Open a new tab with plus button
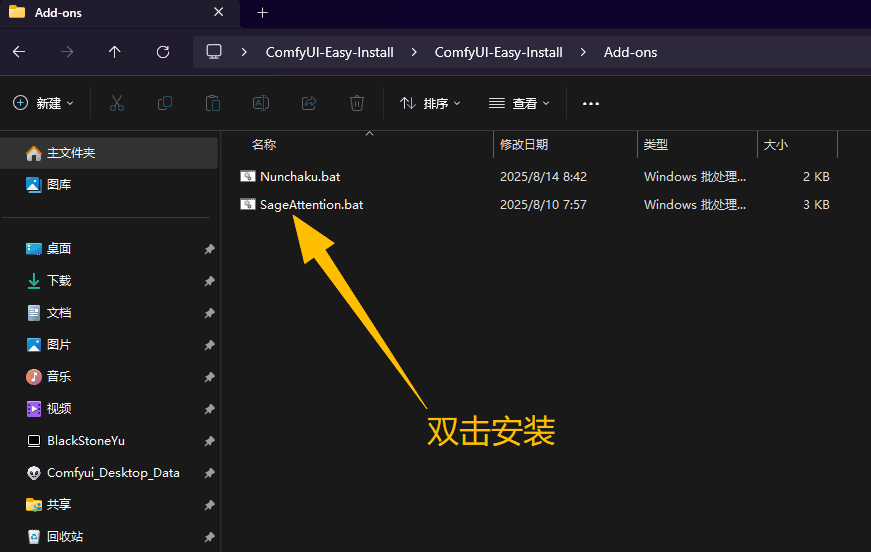The height and width of the screenshot is (552, 871). click(263, 13)
